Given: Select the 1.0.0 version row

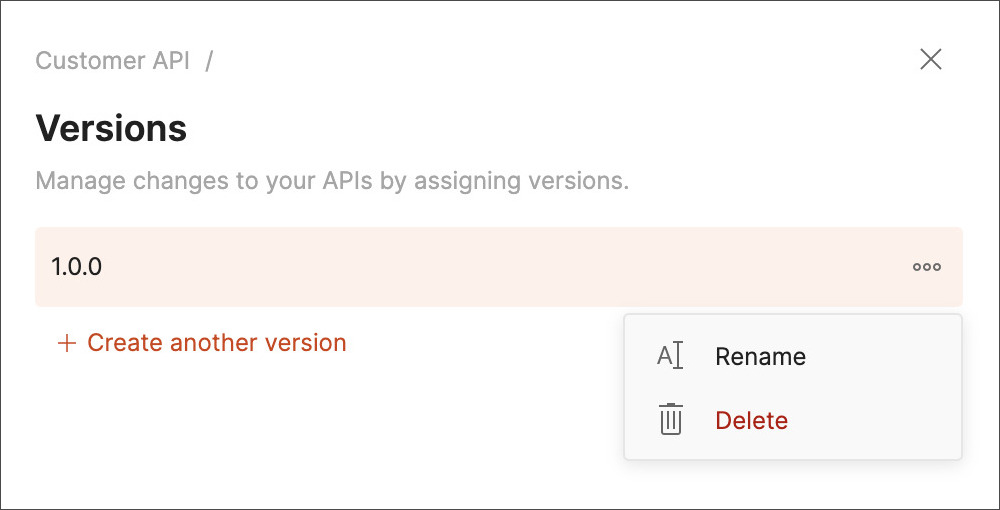Looking at the screenshot, I should [x=499, y=267].
